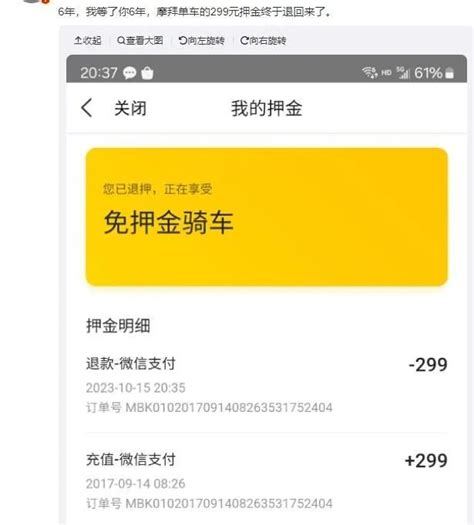The height and width of the screenshot is (525, 474).
Task: Click the 押金明细 section heading
Action: 118,325
